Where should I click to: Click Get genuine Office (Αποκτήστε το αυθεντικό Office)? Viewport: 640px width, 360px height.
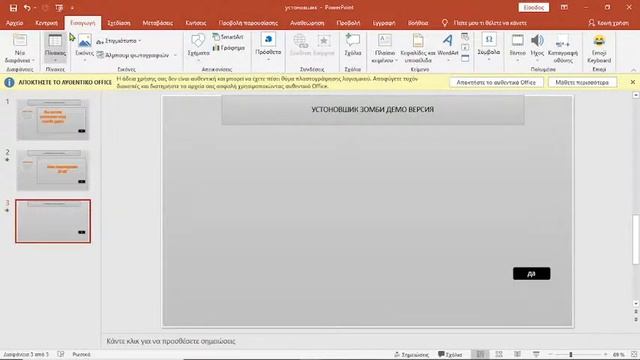[x=496, y=82]
